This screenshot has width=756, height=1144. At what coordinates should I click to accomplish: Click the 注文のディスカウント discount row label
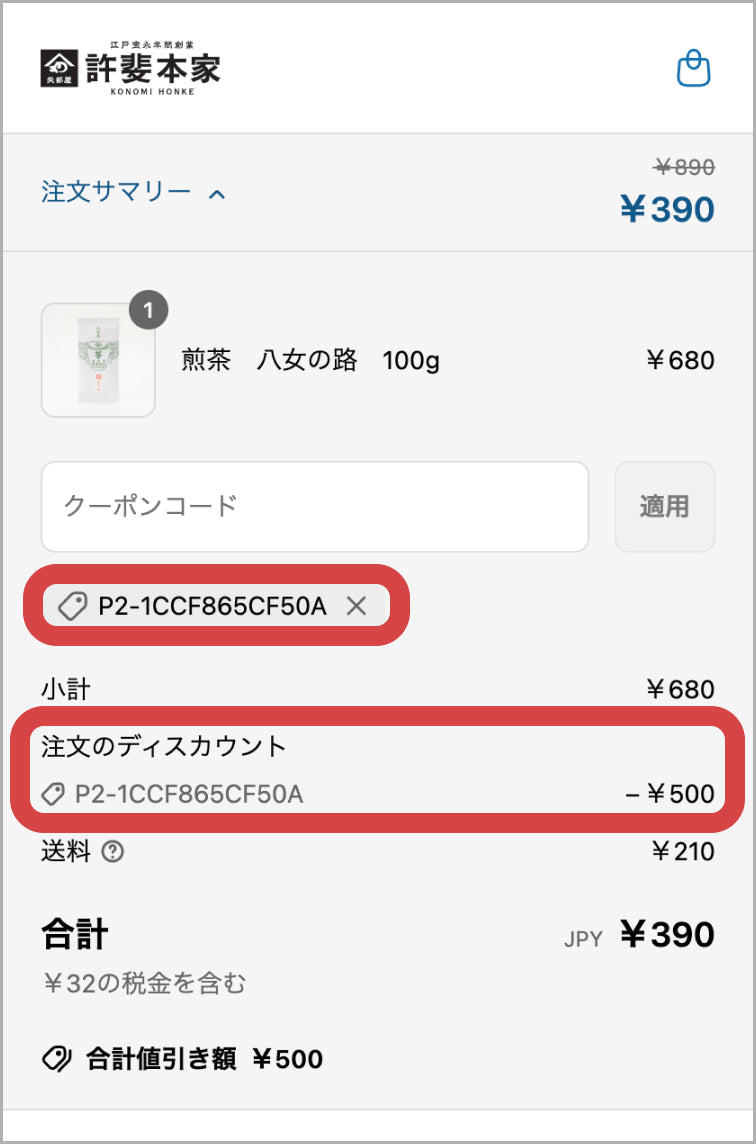163,746
